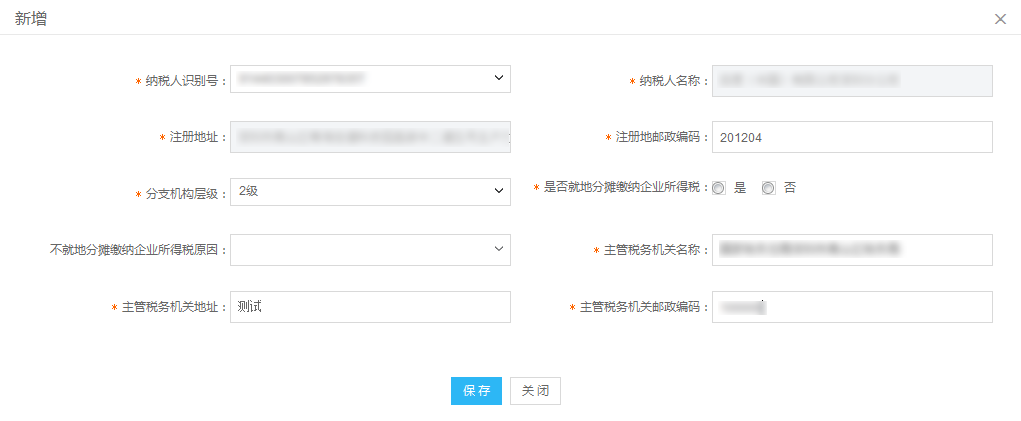
Task: Click the 纳税人名称 greyed field
Action: click(852, 81)
